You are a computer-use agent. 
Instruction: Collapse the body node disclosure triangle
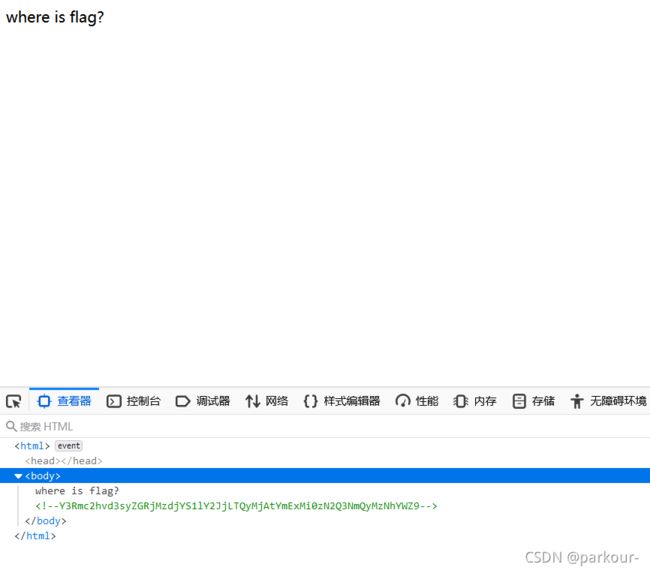pyautogui.click(x=18, y=476)
